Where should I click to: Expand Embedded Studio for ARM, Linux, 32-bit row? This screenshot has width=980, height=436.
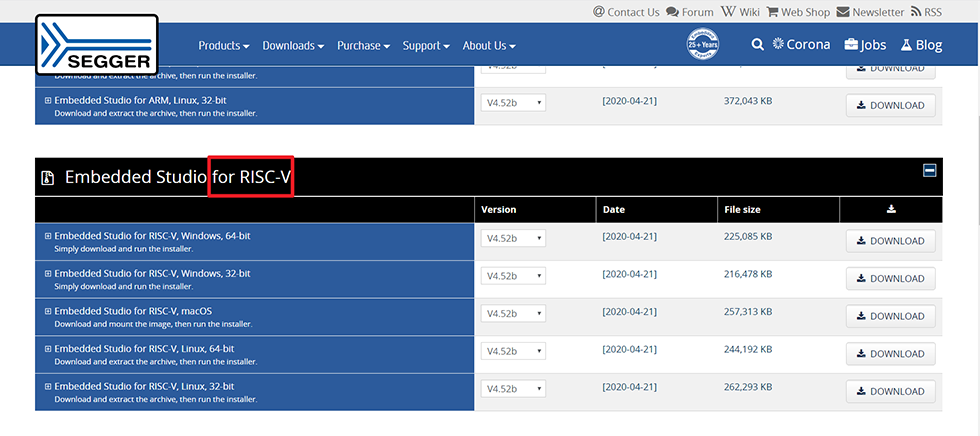pyautogui.click(x=48, y=100)
